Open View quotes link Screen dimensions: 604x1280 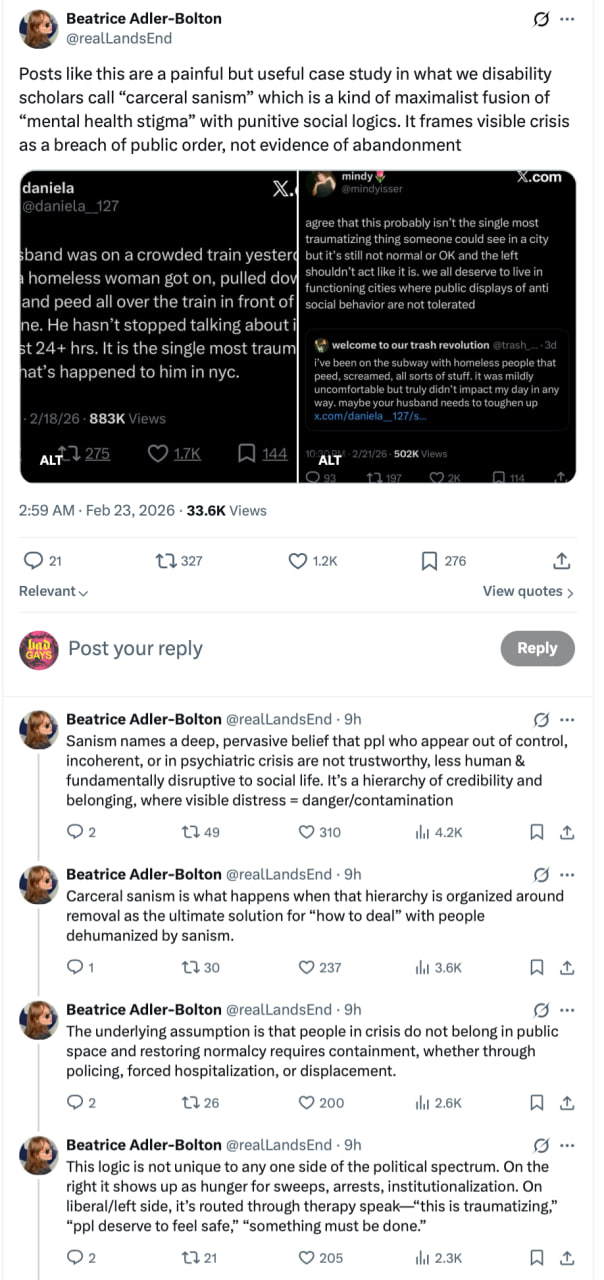(x=528, y=591)
